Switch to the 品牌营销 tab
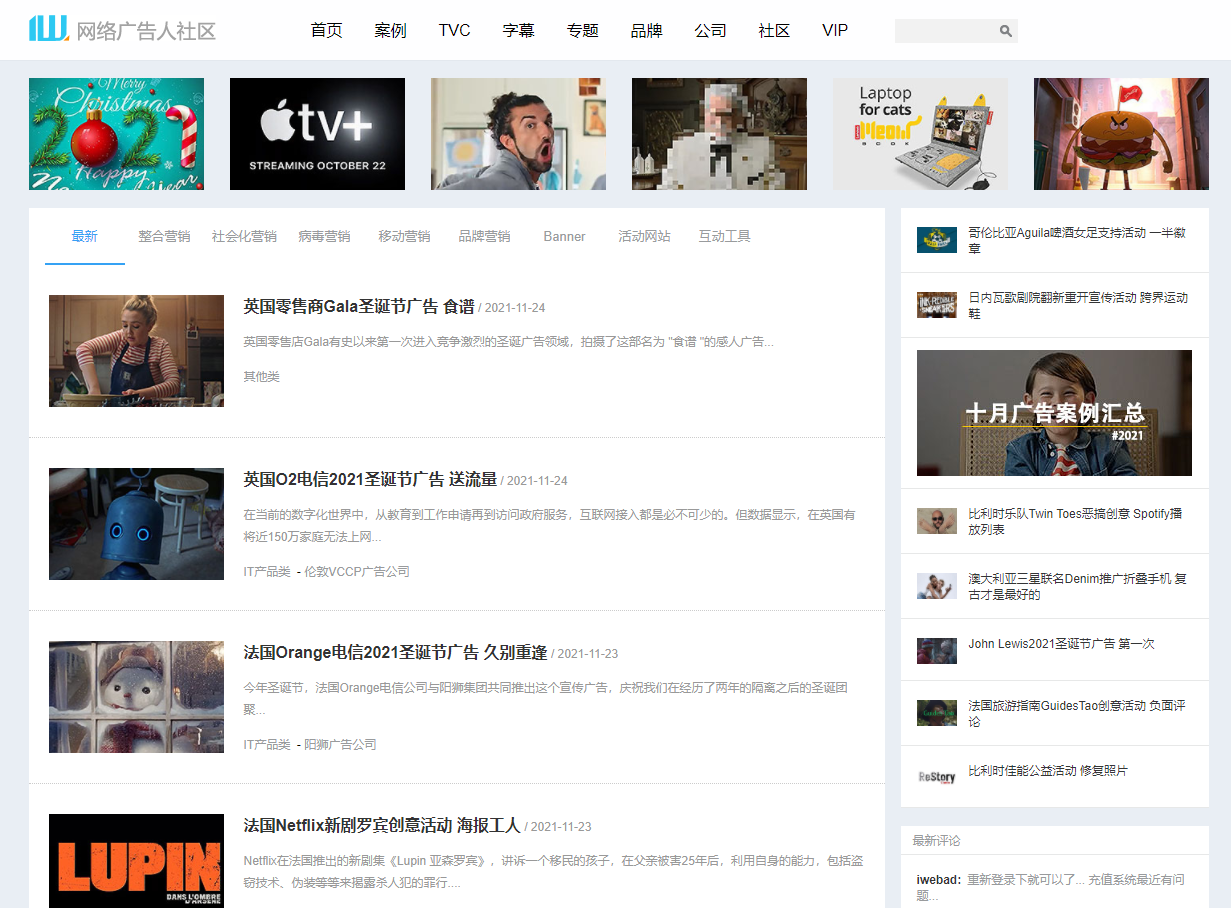Screen dimensions: 1231x908 tap(484, 237)
